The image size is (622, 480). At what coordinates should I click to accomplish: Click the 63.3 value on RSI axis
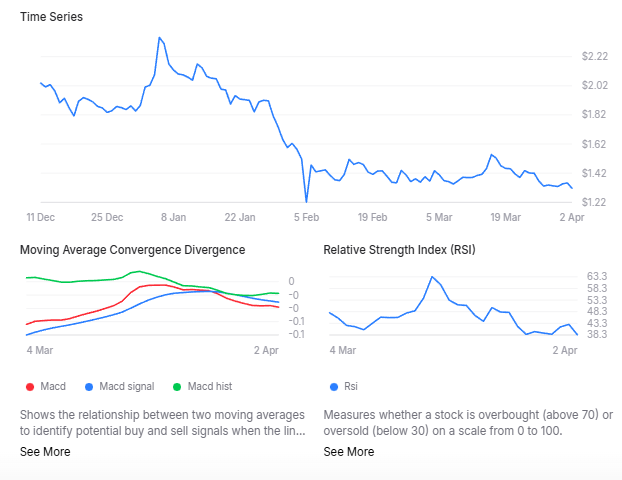pyautogui.click(x=598, y=276)
